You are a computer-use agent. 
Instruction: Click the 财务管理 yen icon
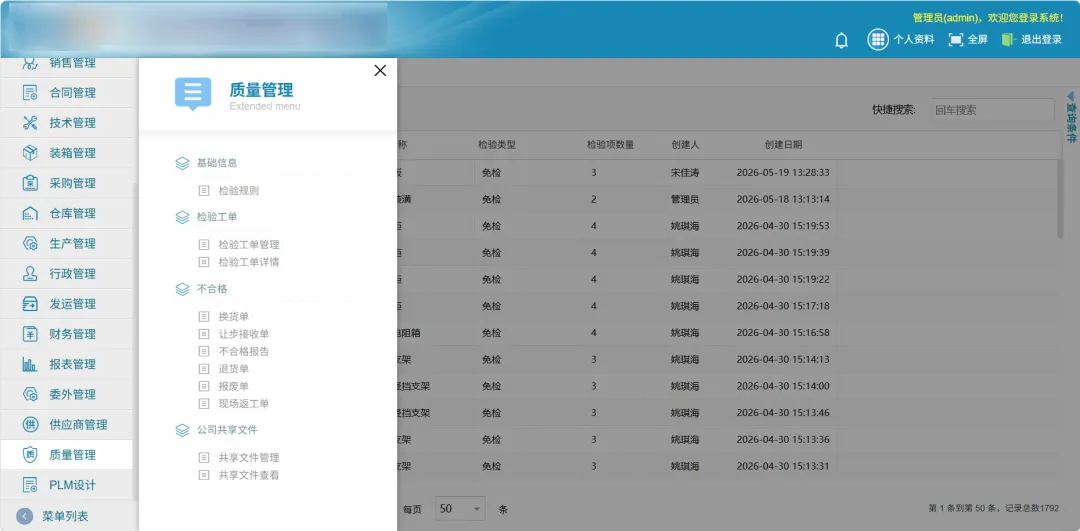(x=30, y=334)
